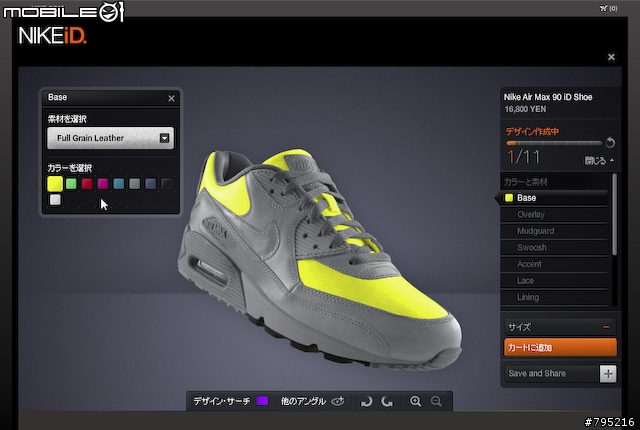Select the Base step
The image size is (640, 430).
tap(553, 198)
